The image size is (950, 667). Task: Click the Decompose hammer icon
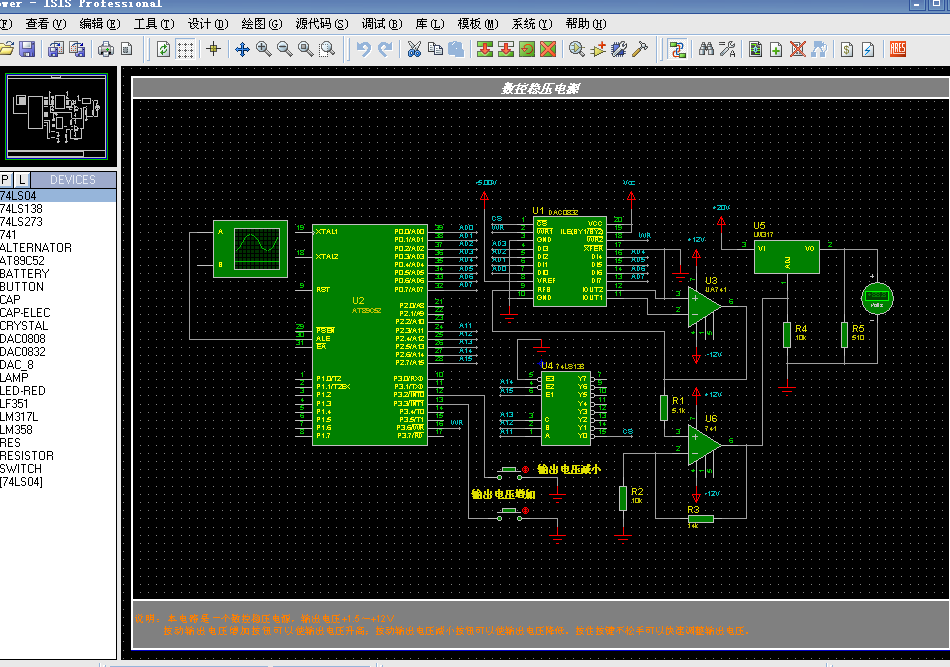tap(640, 49)
